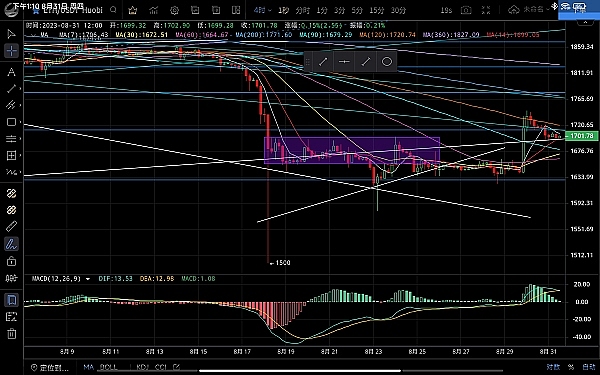600x375 pixels.
Task: Switch to the MA indicator tab
Action: coord(88,367)
